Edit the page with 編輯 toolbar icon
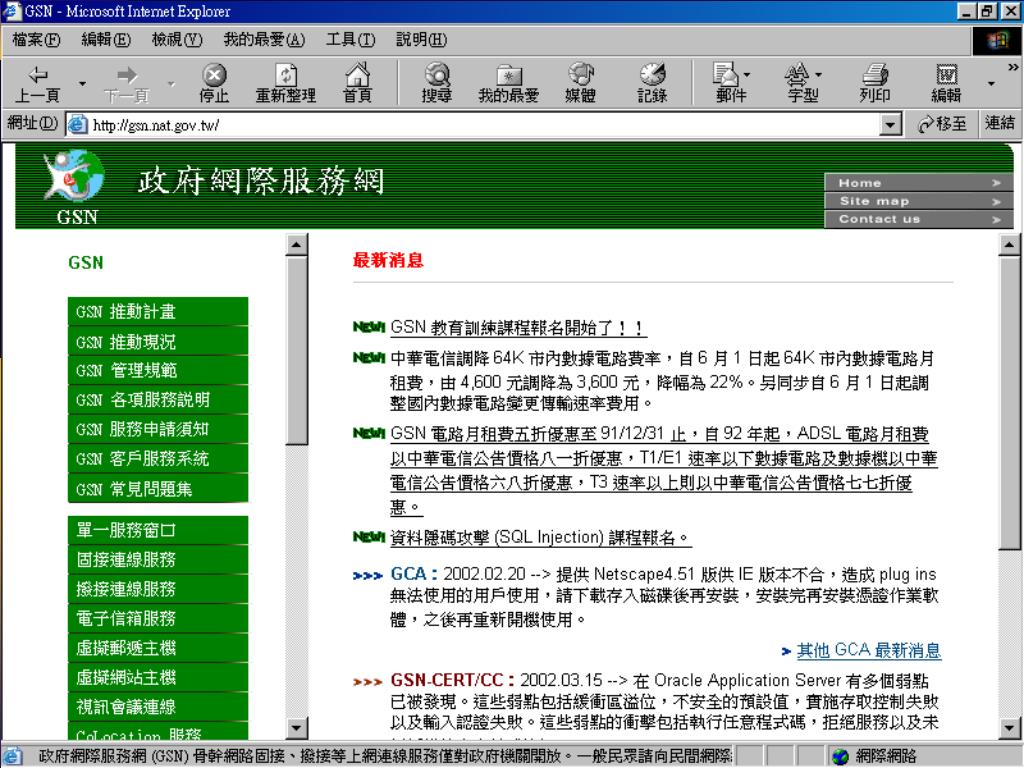 coord(946,74)
